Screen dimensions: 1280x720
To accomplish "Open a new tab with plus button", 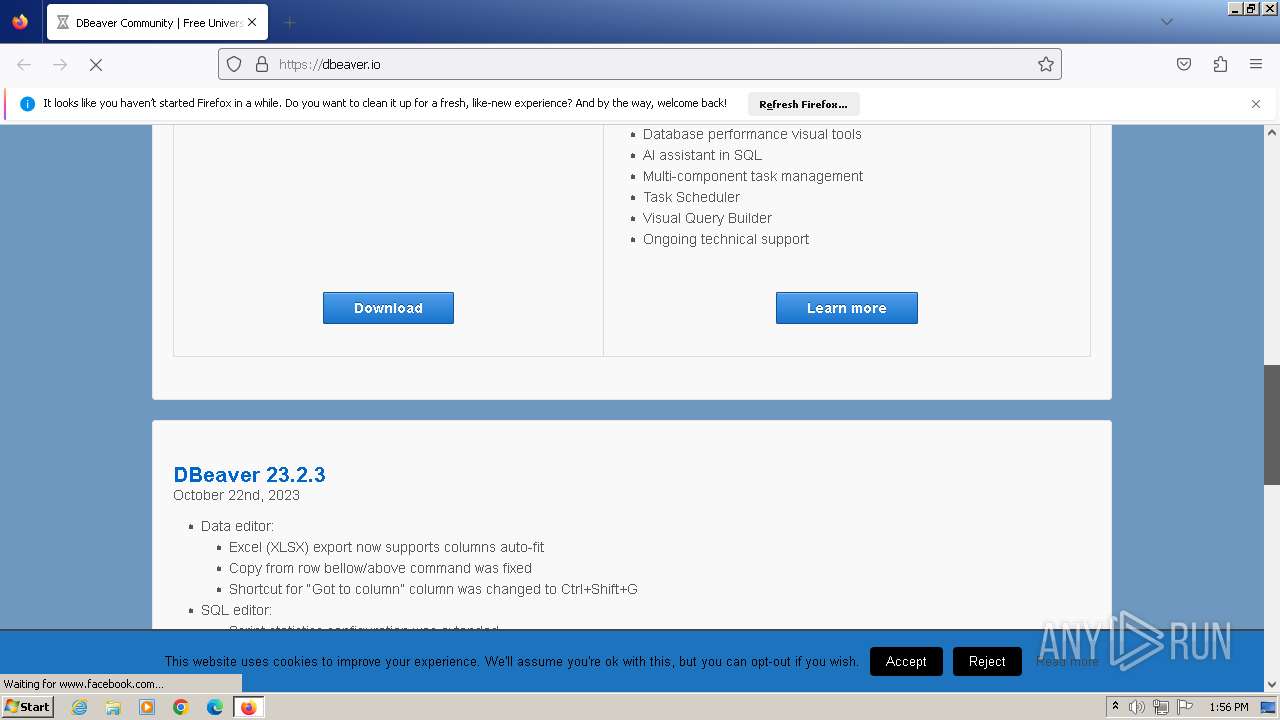I will click(x=289, y=22).
